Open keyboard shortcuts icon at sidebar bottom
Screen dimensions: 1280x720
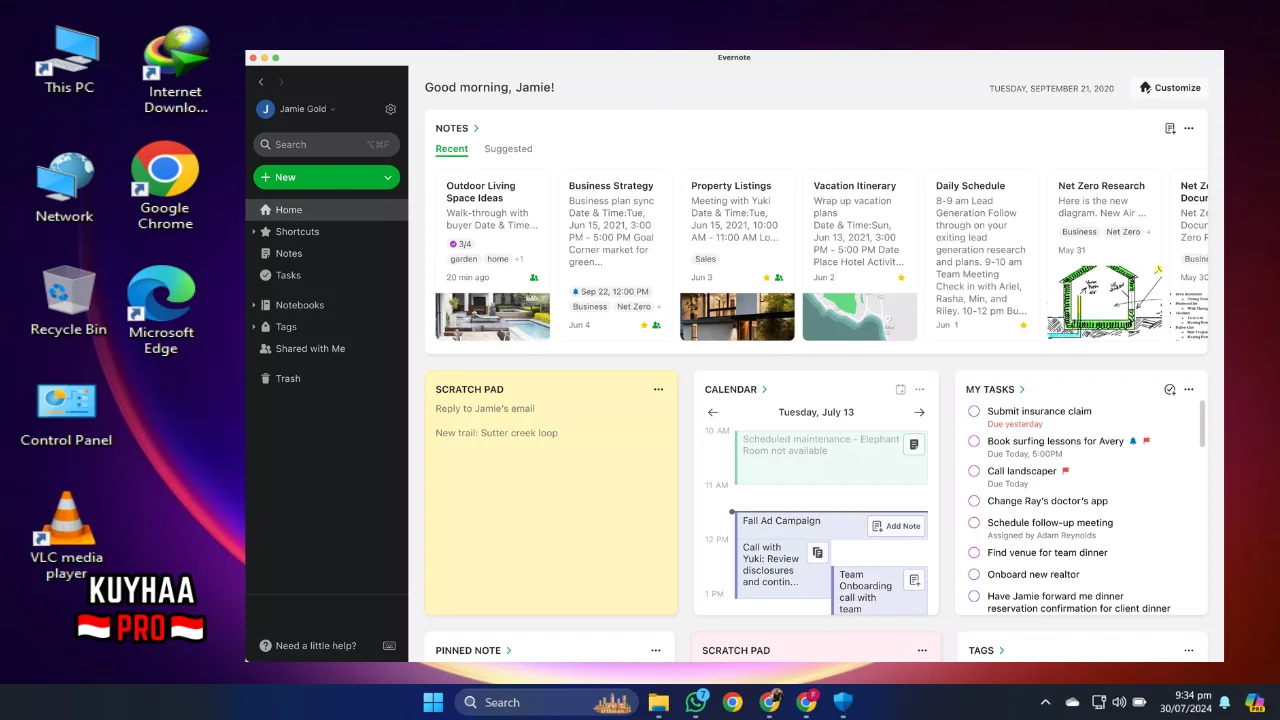coord(389,646)
